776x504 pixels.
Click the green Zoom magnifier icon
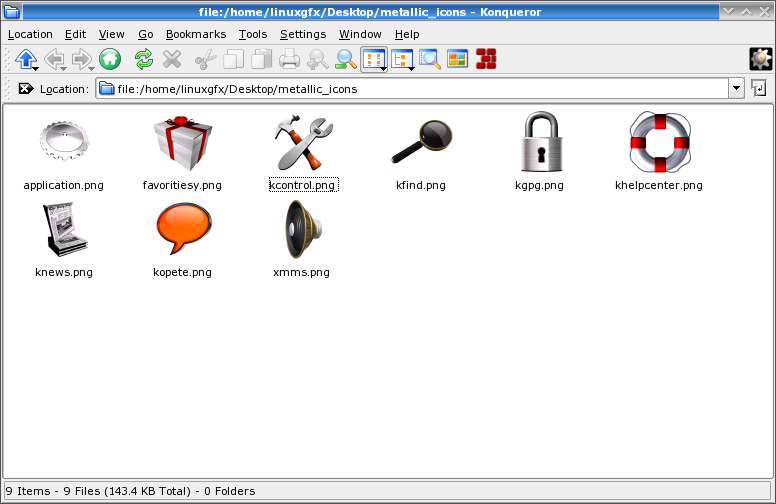(x=346, y=59)
